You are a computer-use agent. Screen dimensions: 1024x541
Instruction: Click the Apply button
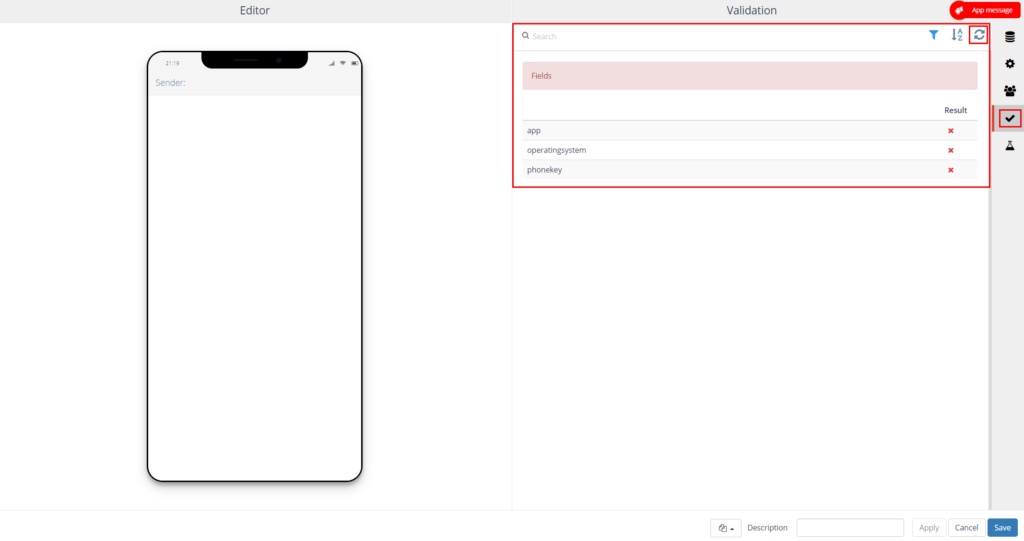click(929, 528)
